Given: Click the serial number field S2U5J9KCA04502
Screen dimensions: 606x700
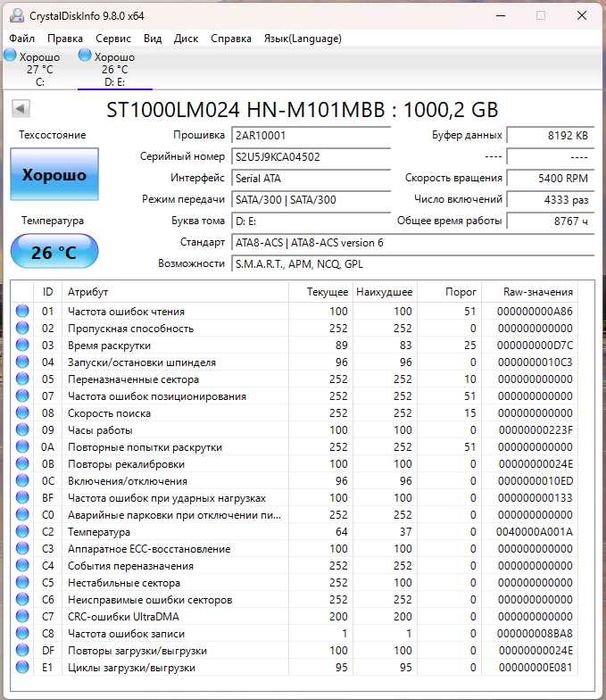Looking at the screenshot, I should [311, 157].
